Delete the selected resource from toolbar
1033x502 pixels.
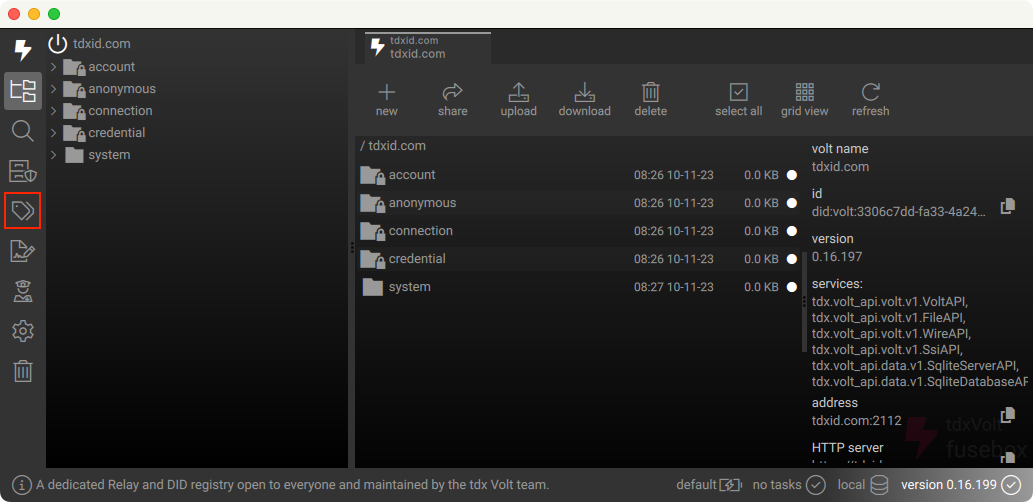point(651,100)
